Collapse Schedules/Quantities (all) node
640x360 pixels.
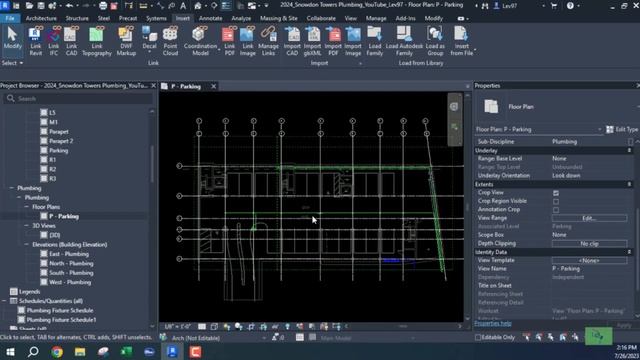(x=4, y=301)
